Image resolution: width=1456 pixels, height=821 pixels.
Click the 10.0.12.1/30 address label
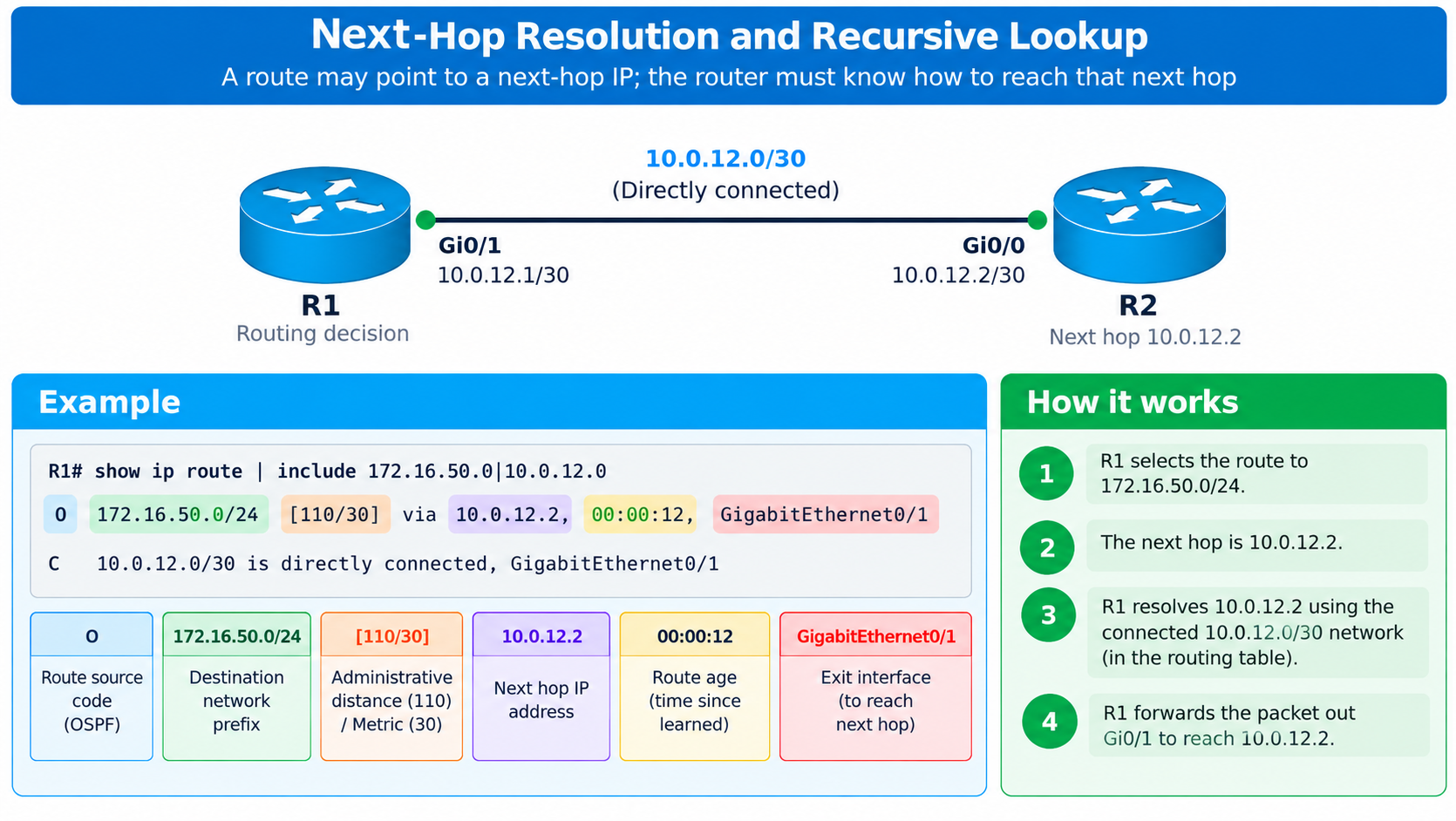click(503, 275)
